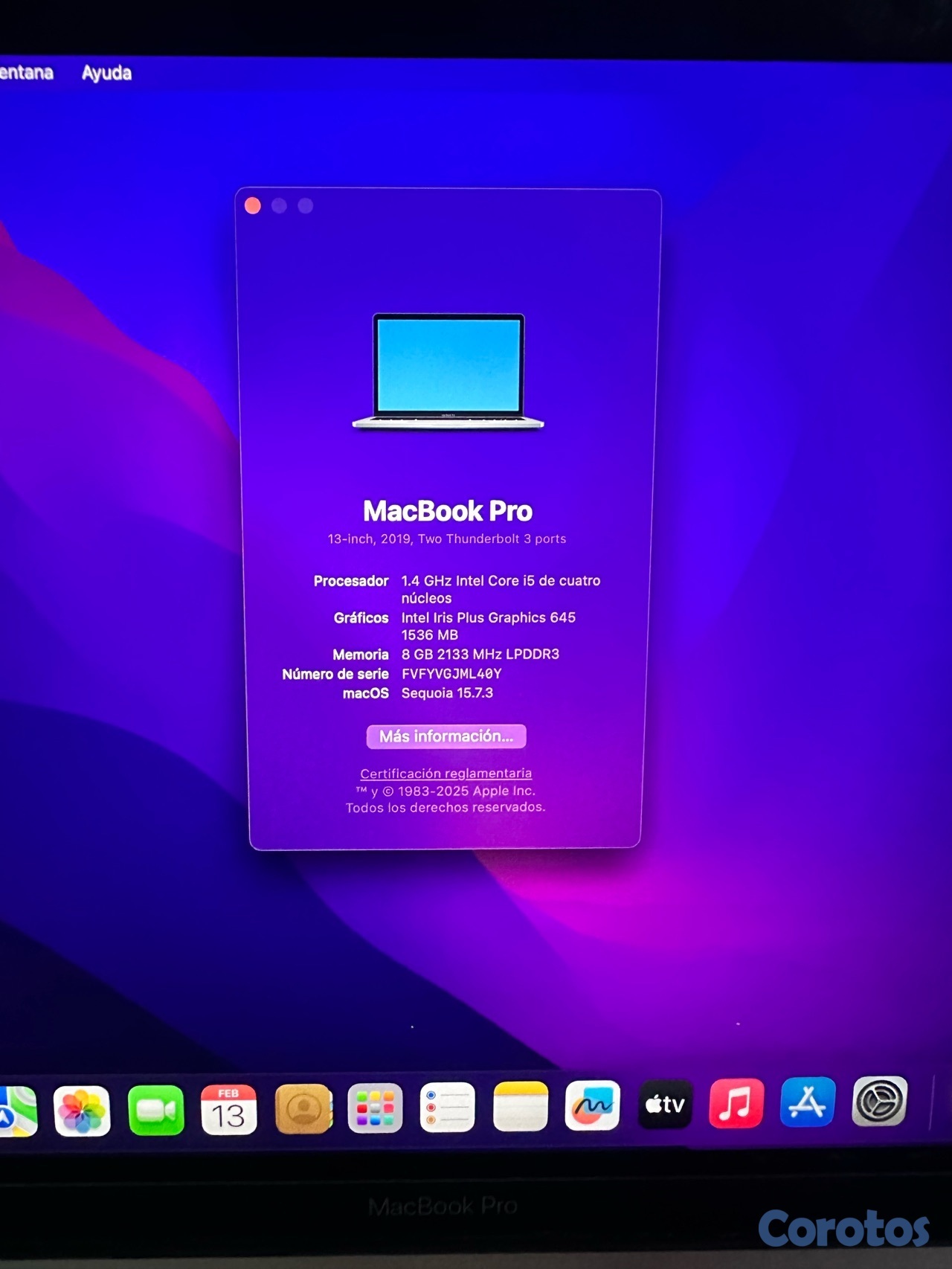Open the Ventana menu
Viewport: 952px width, 1269px height.
pyautogui.click(x=25, y=72)
